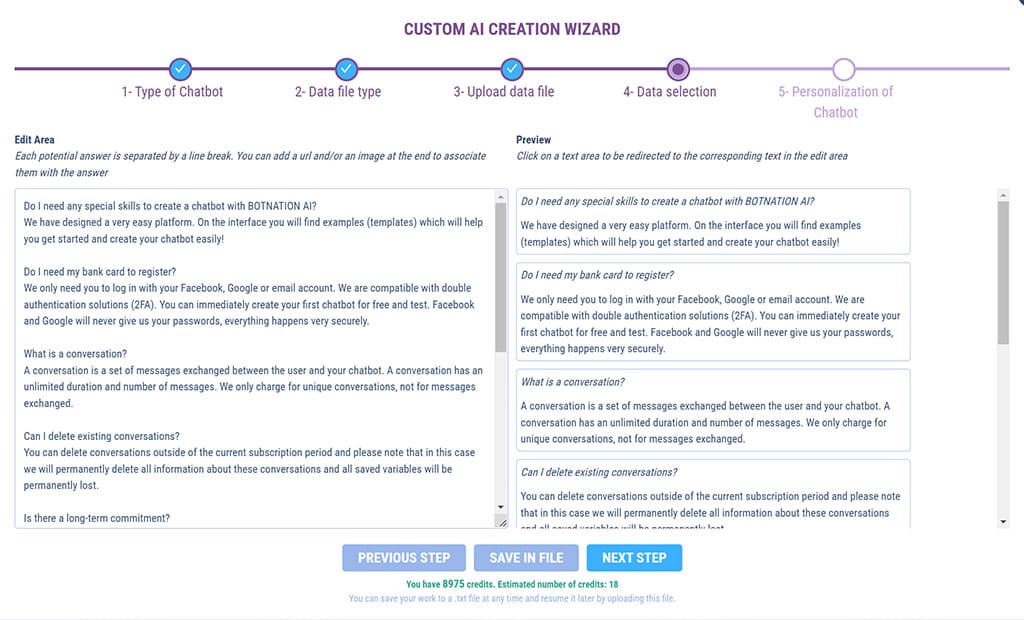Click the preview panel scrollbar thumb

(x=1003, y=270)
